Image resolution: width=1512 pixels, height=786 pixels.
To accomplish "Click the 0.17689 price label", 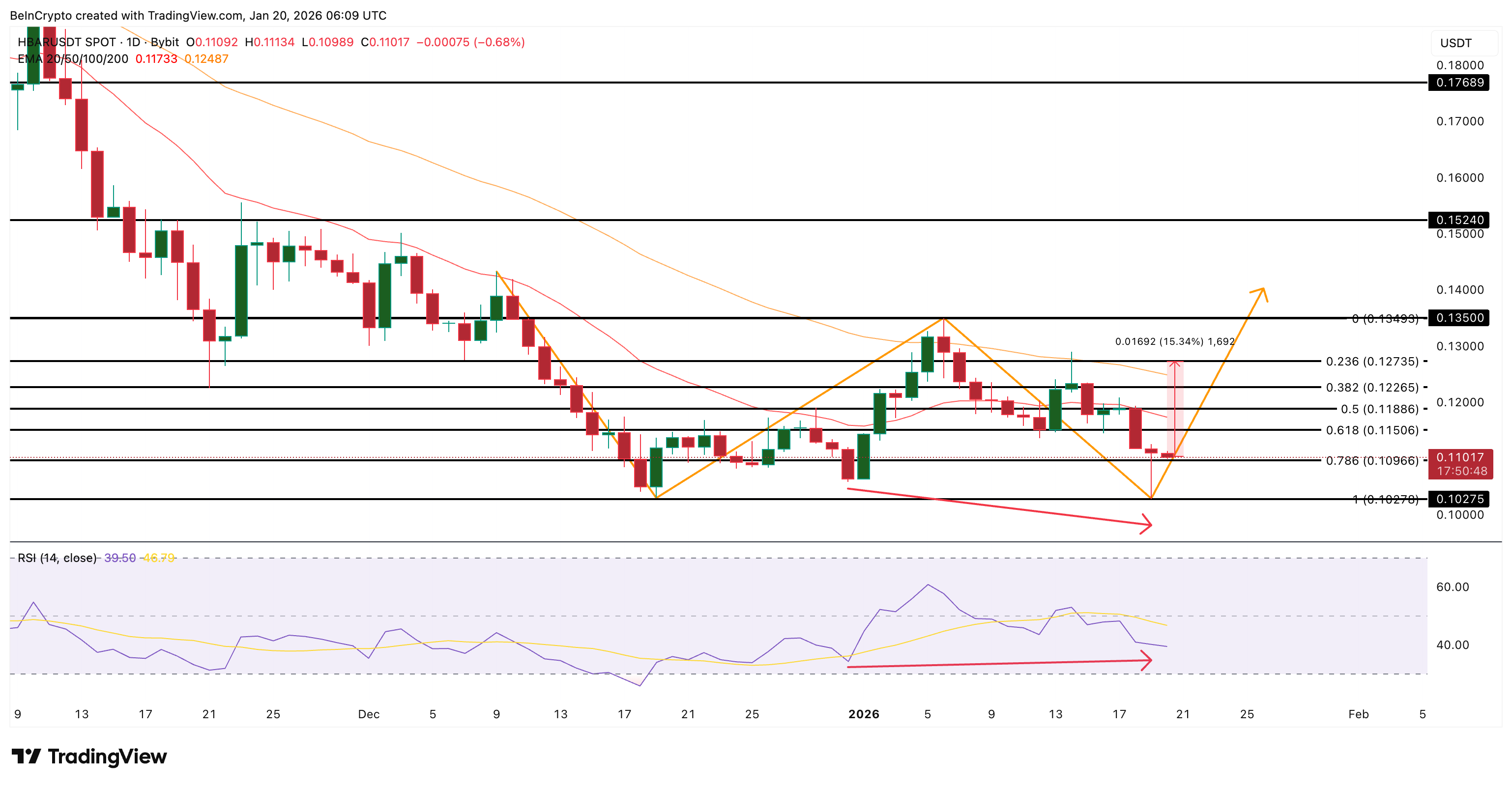I will [1459, 83].
